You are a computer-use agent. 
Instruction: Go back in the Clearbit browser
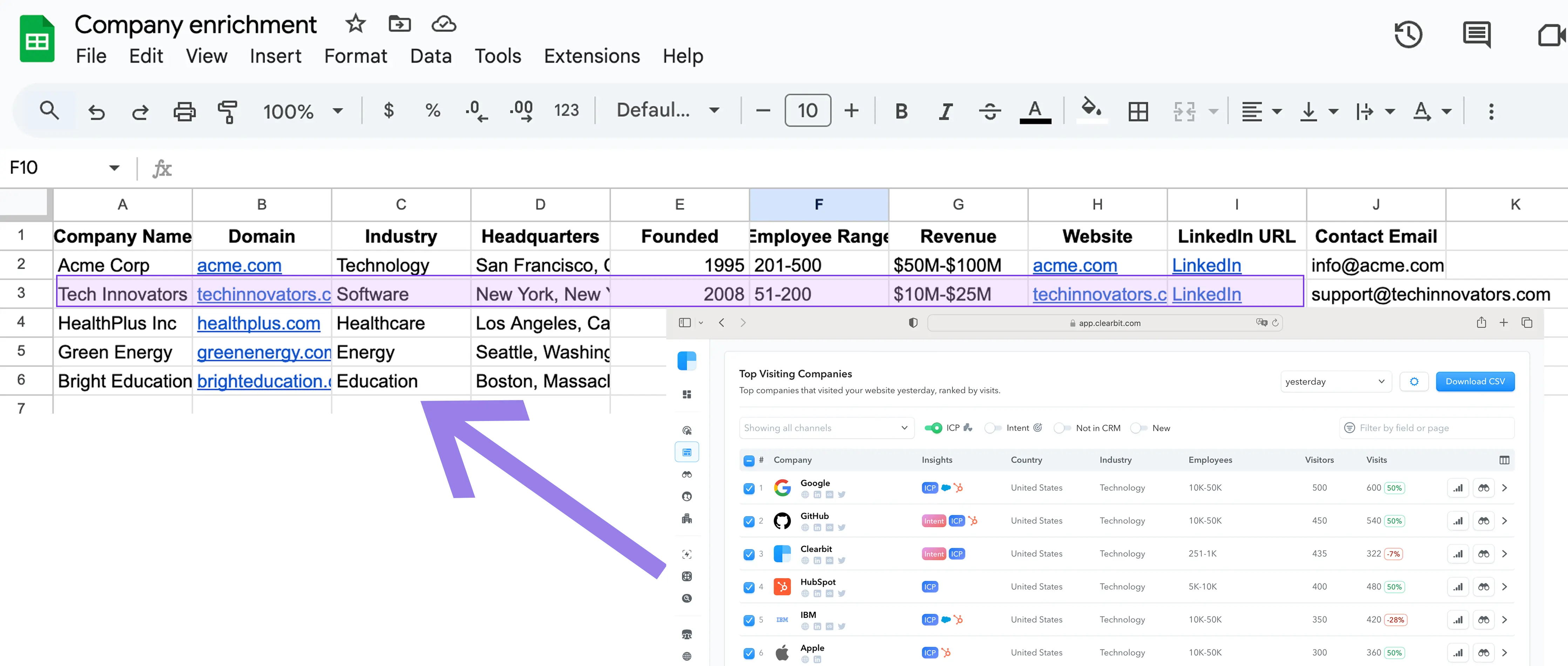pyautogui.click(x=721, y=322)
